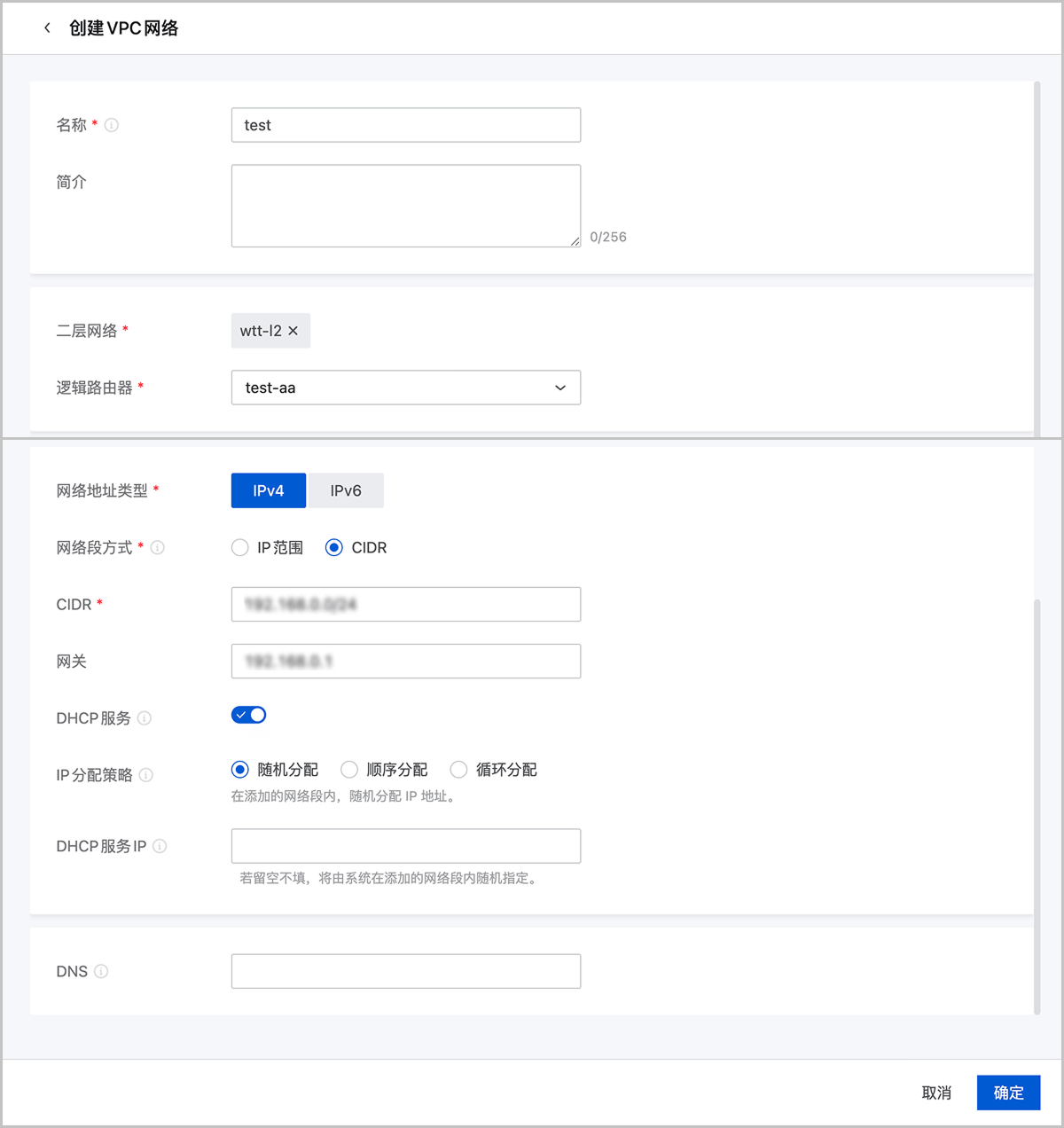Focus the 网关 gateway input field
This screenshot has height=1128, width=1064.
coord(405,662)
